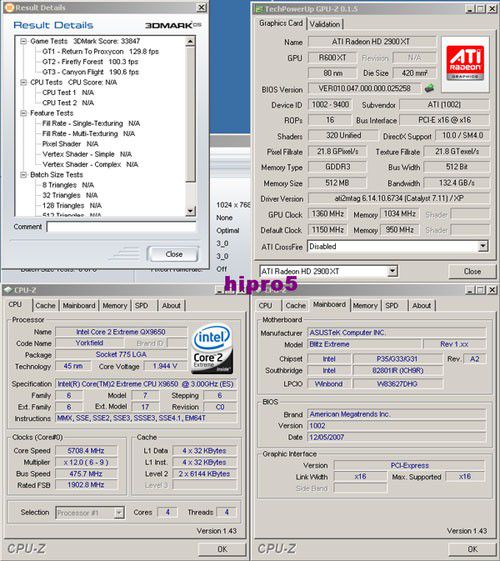Select Fill Rate - Multi-Texturing row
The height and width of the screenshot is (561, 500).
89,134
